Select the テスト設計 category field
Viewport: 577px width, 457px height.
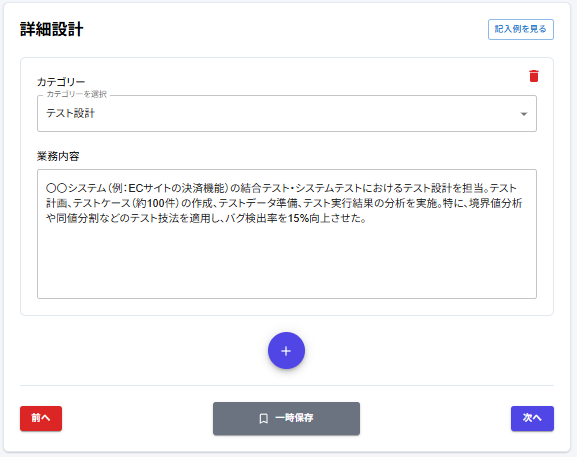(x=287, y=113)
